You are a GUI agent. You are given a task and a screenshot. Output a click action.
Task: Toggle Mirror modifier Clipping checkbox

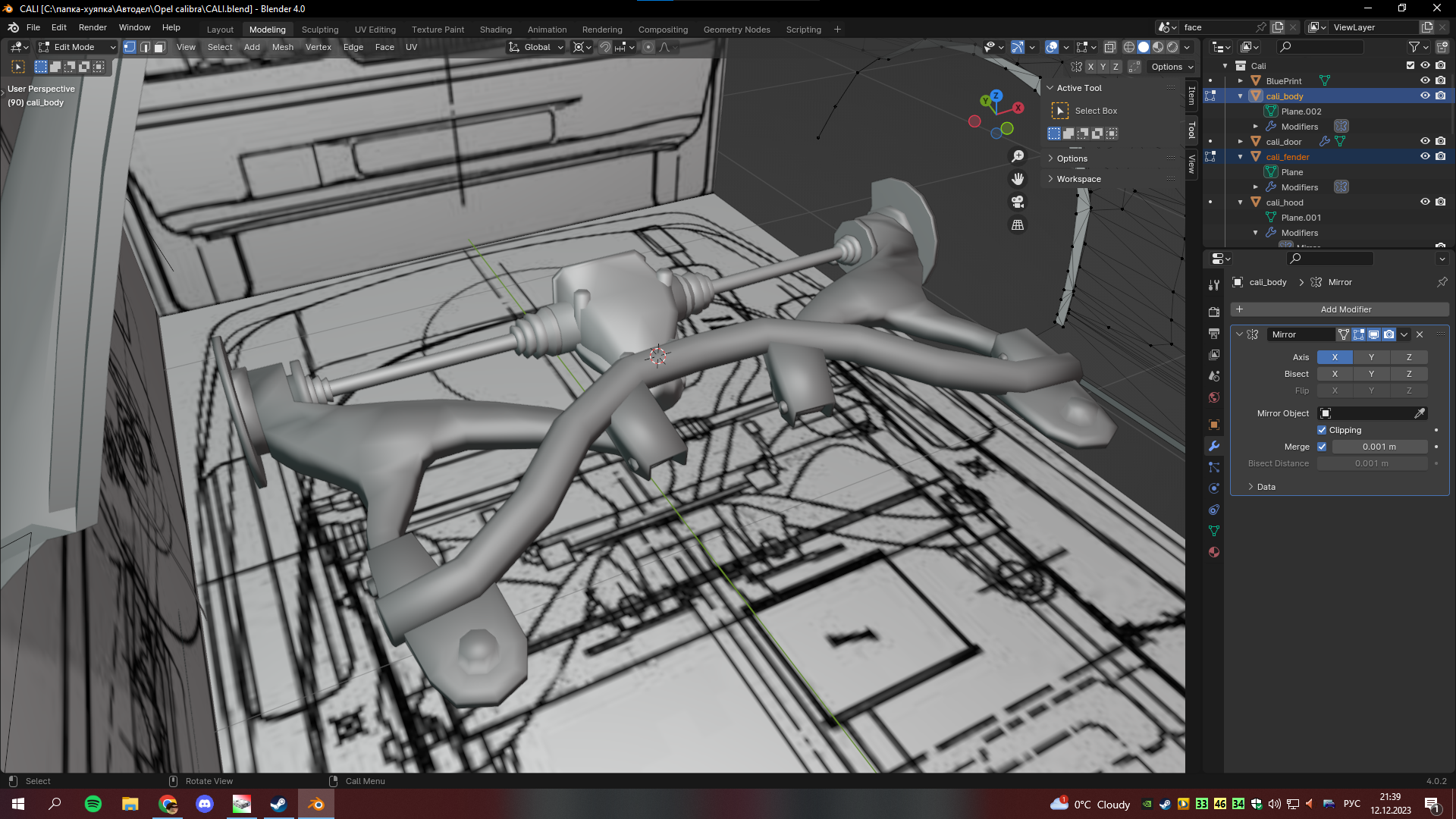[1322, 430]
